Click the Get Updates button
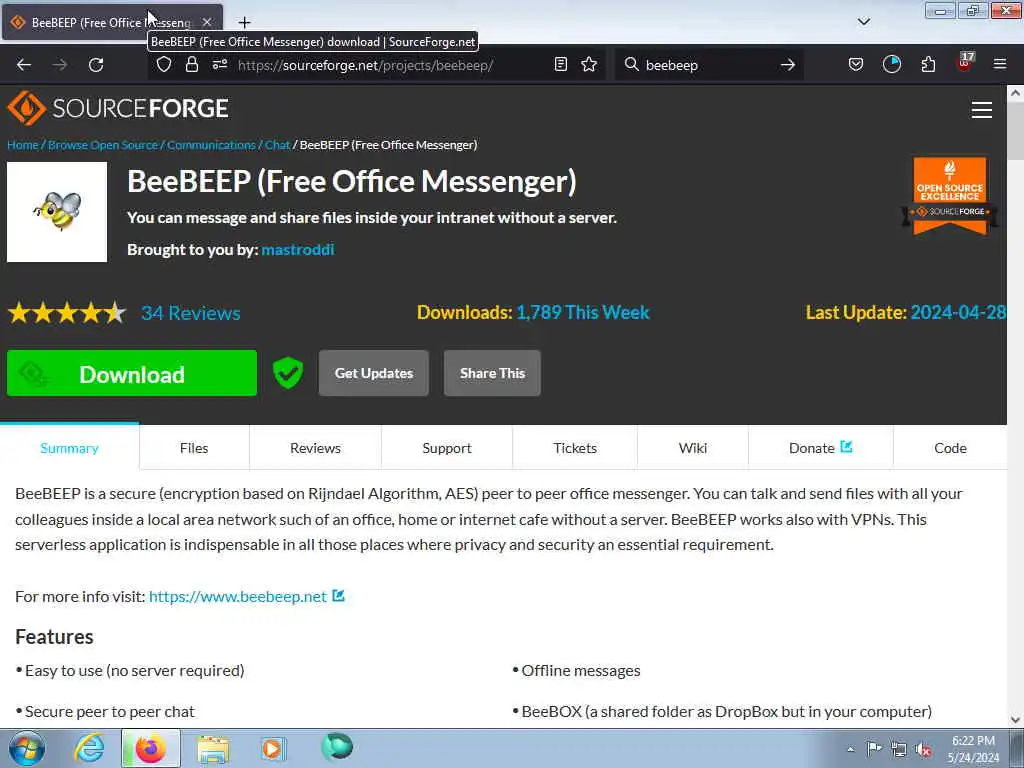Image resolution: width=1024 pixels, height=768 pixels. coord(374,373)
